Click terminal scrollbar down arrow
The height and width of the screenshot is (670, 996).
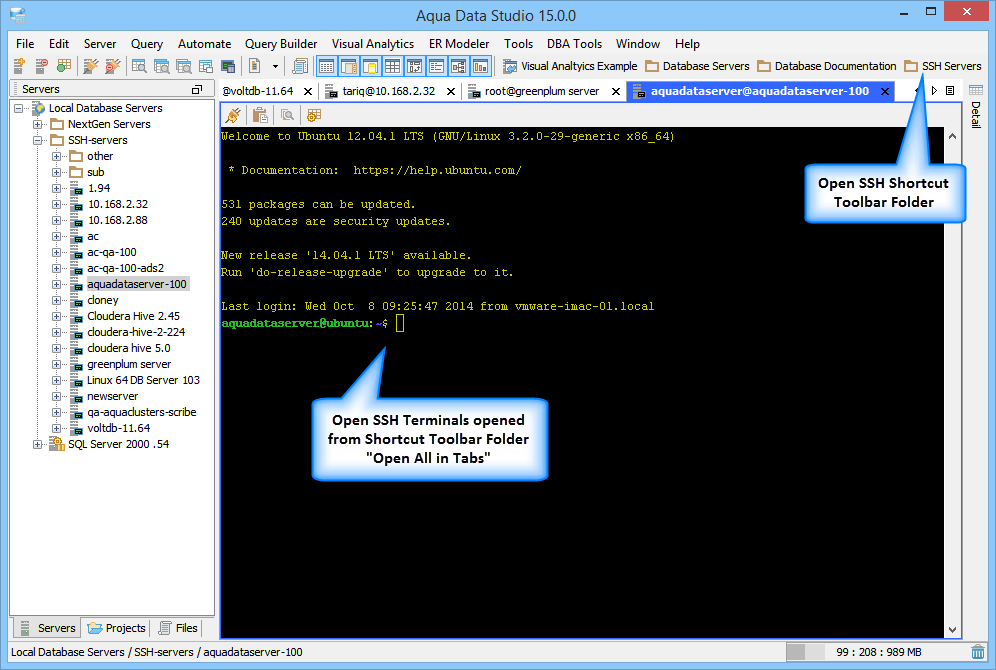coord(952,629)
